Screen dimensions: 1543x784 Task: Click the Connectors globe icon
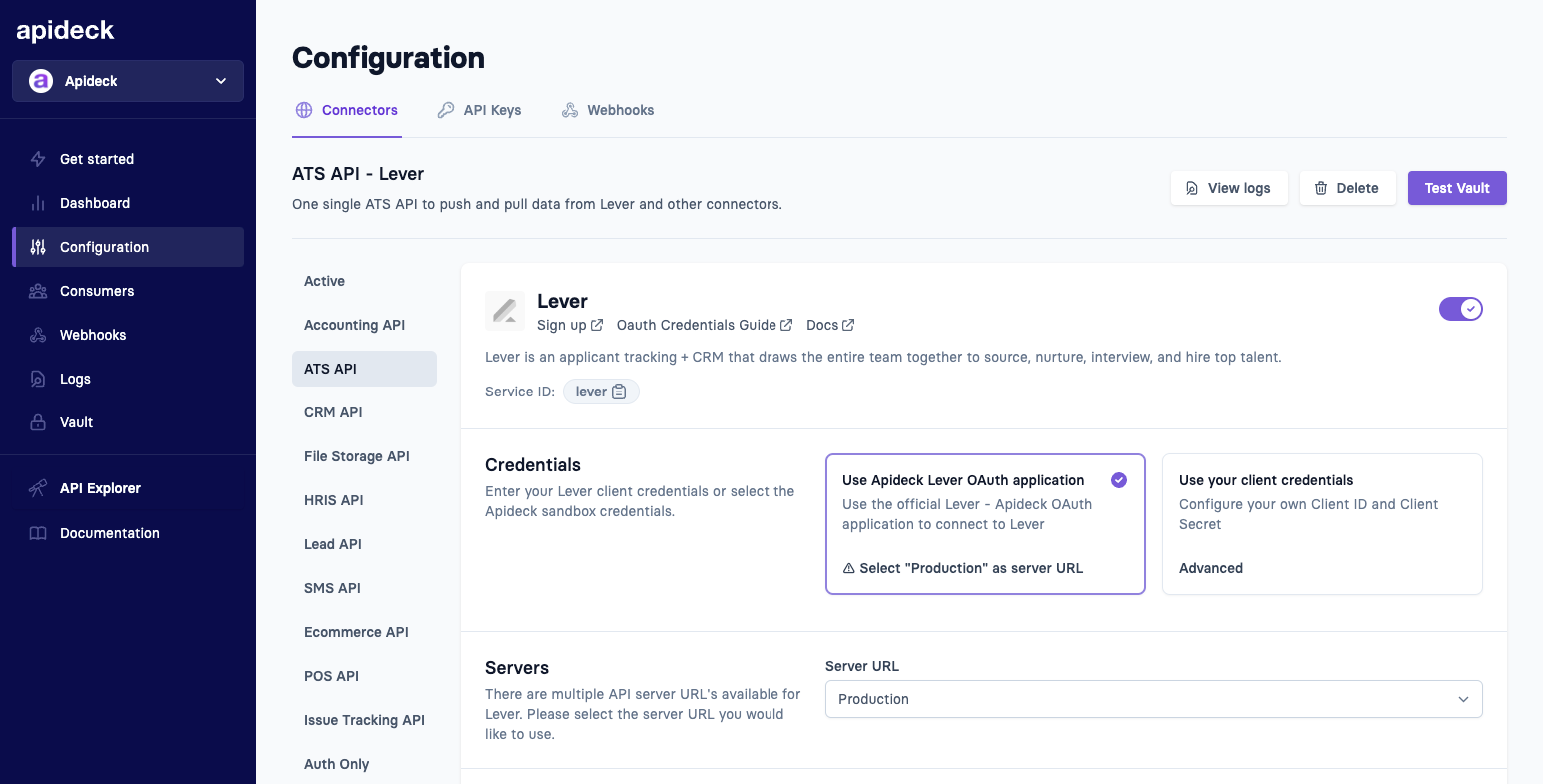(x=304, y=110)
